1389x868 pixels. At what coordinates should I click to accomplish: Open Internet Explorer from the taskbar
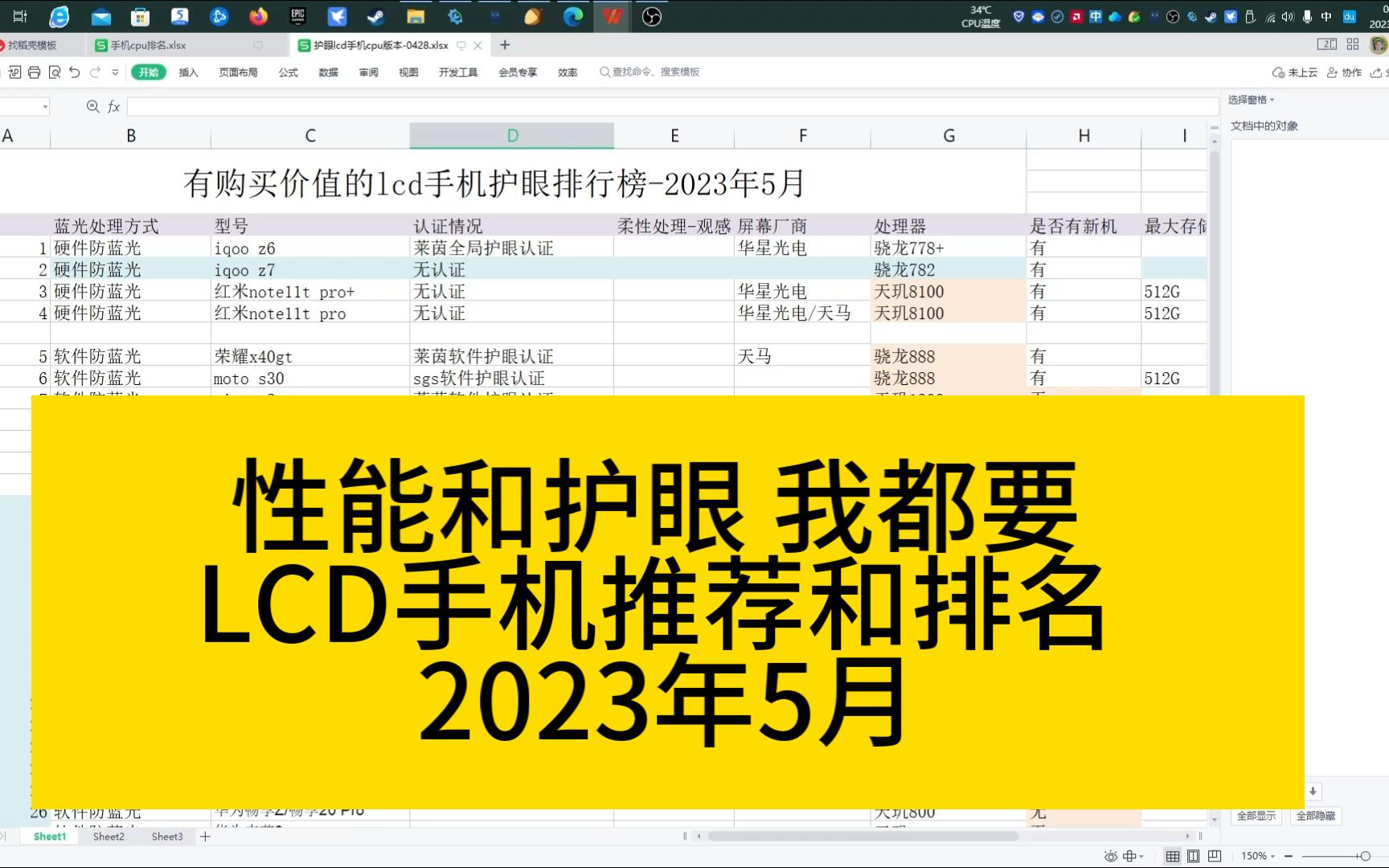(59, 16)
